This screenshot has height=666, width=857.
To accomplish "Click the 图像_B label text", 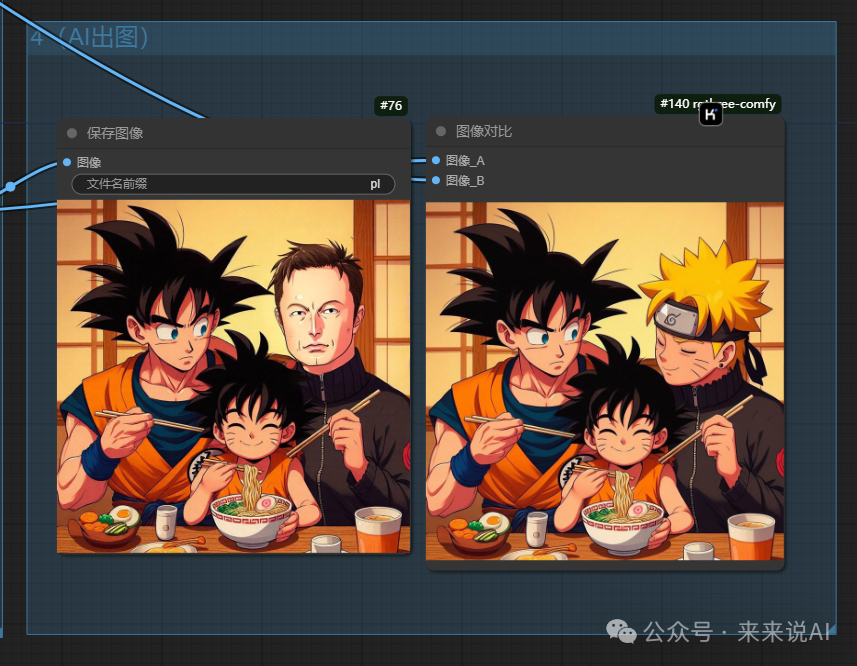I will point(465,181).
